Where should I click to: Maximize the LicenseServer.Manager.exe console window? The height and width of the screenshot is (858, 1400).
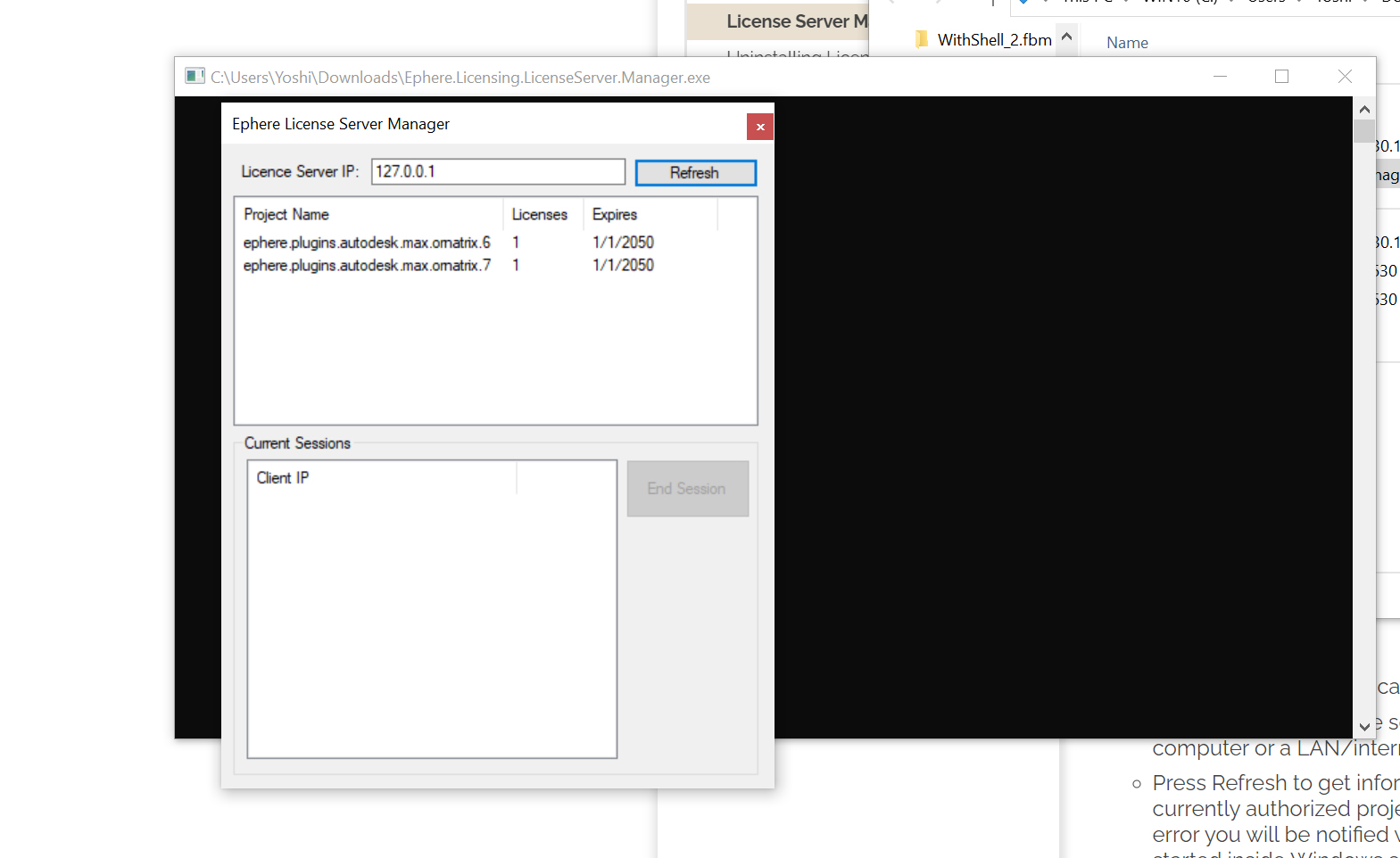click(x=1281, y=77)
